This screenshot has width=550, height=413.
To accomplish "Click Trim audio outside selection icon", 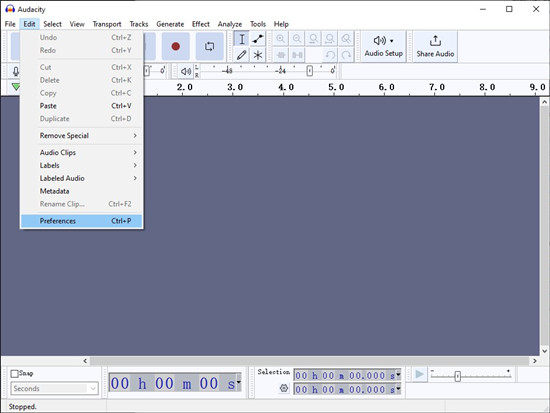I will (x=281, y=55).
